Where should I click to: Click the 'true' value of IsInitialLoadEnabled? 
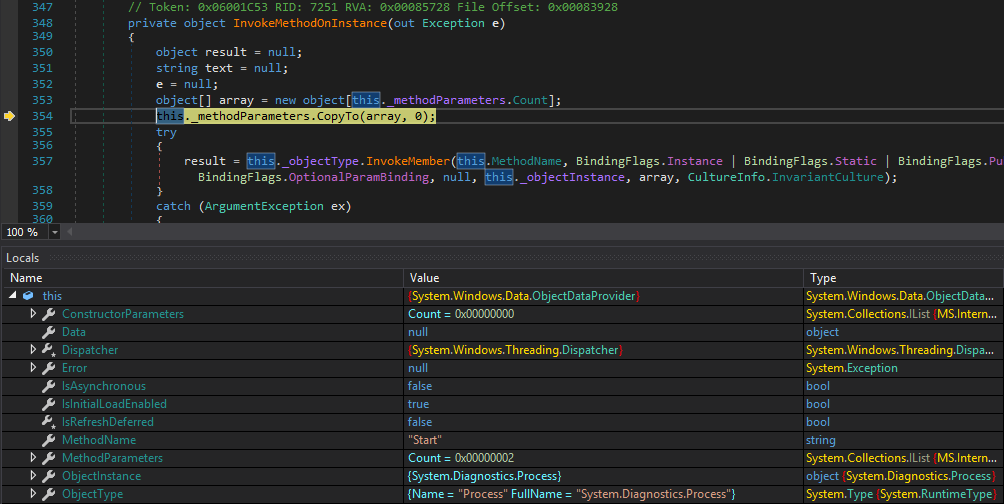[x=418, y=404]
